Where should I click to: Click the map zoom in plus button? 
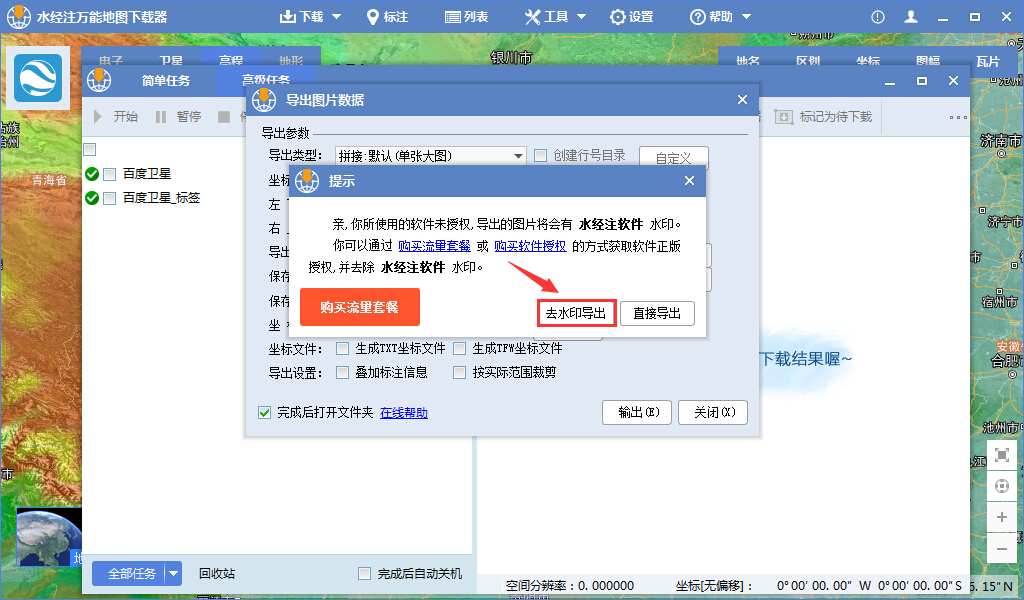click(1002, 517)
